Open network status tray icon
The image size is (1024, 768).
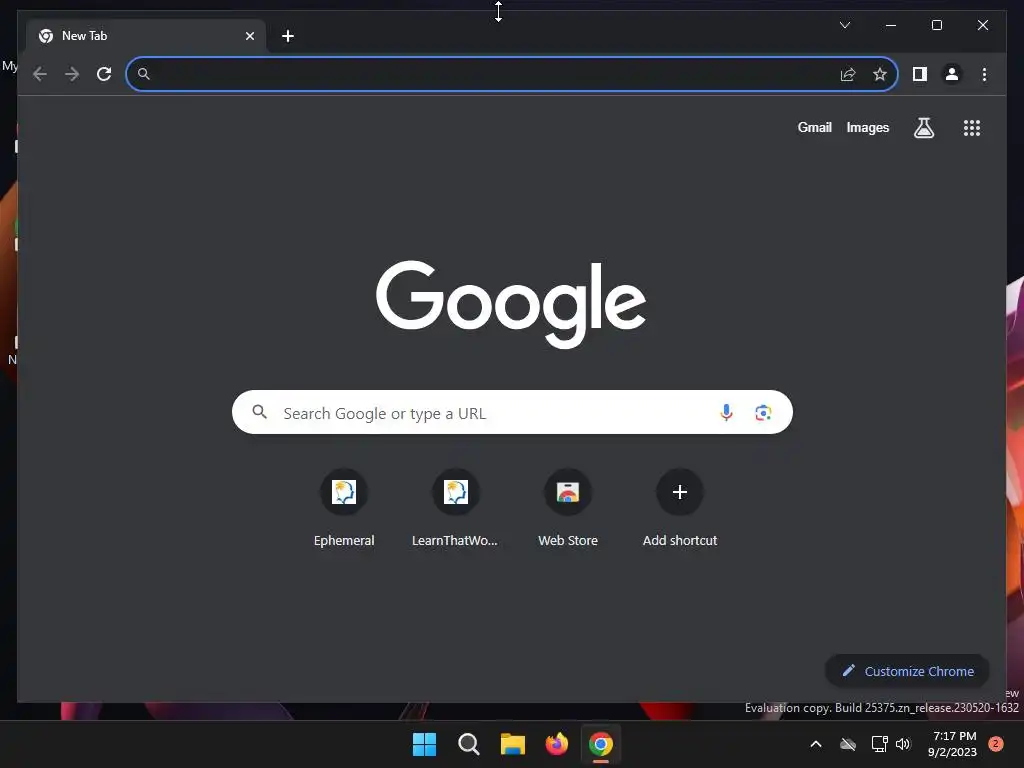879,744
